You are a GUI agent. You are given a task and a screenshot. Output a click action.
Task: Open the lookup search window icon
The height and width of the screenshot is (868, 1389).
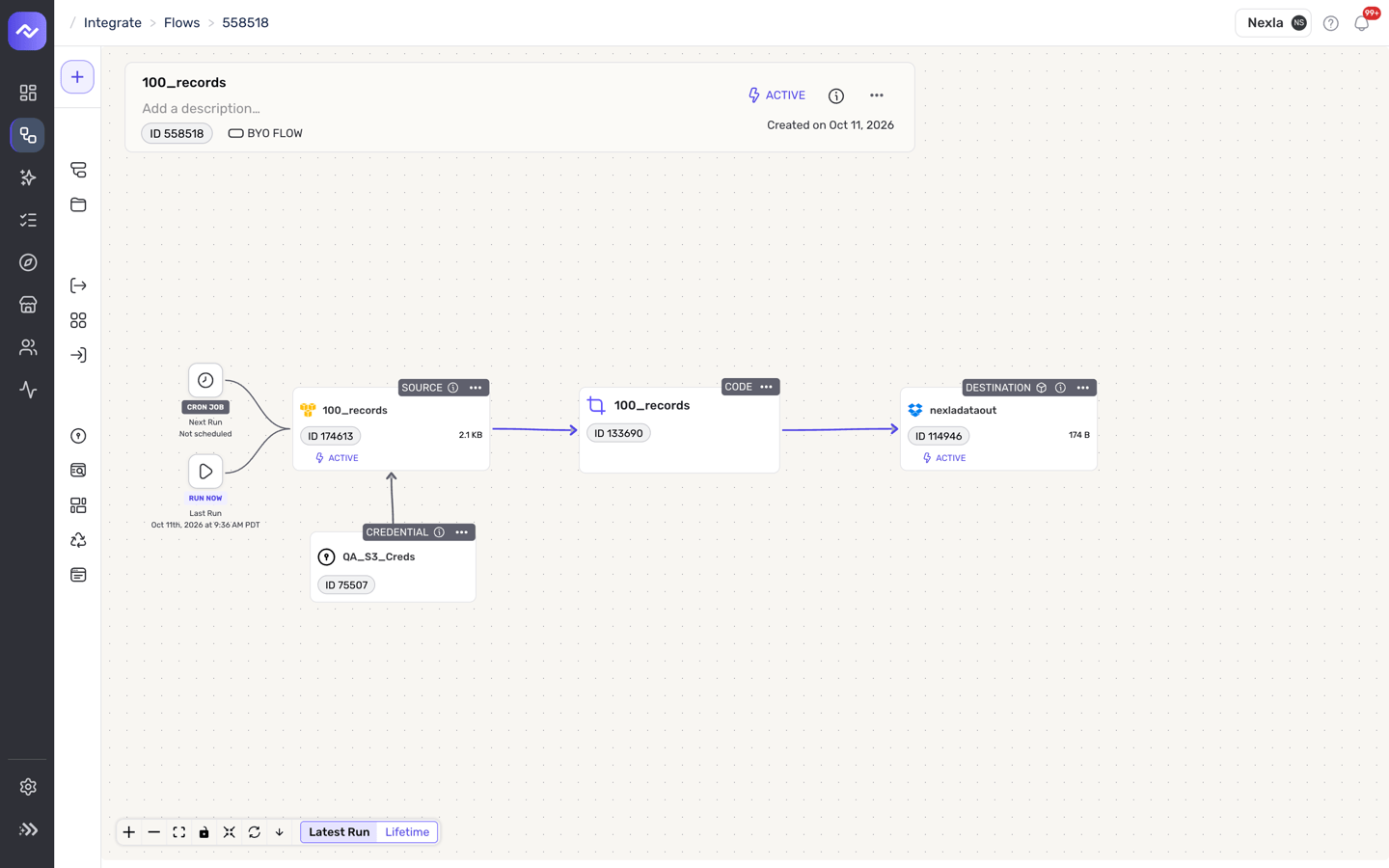pos(78,471)
